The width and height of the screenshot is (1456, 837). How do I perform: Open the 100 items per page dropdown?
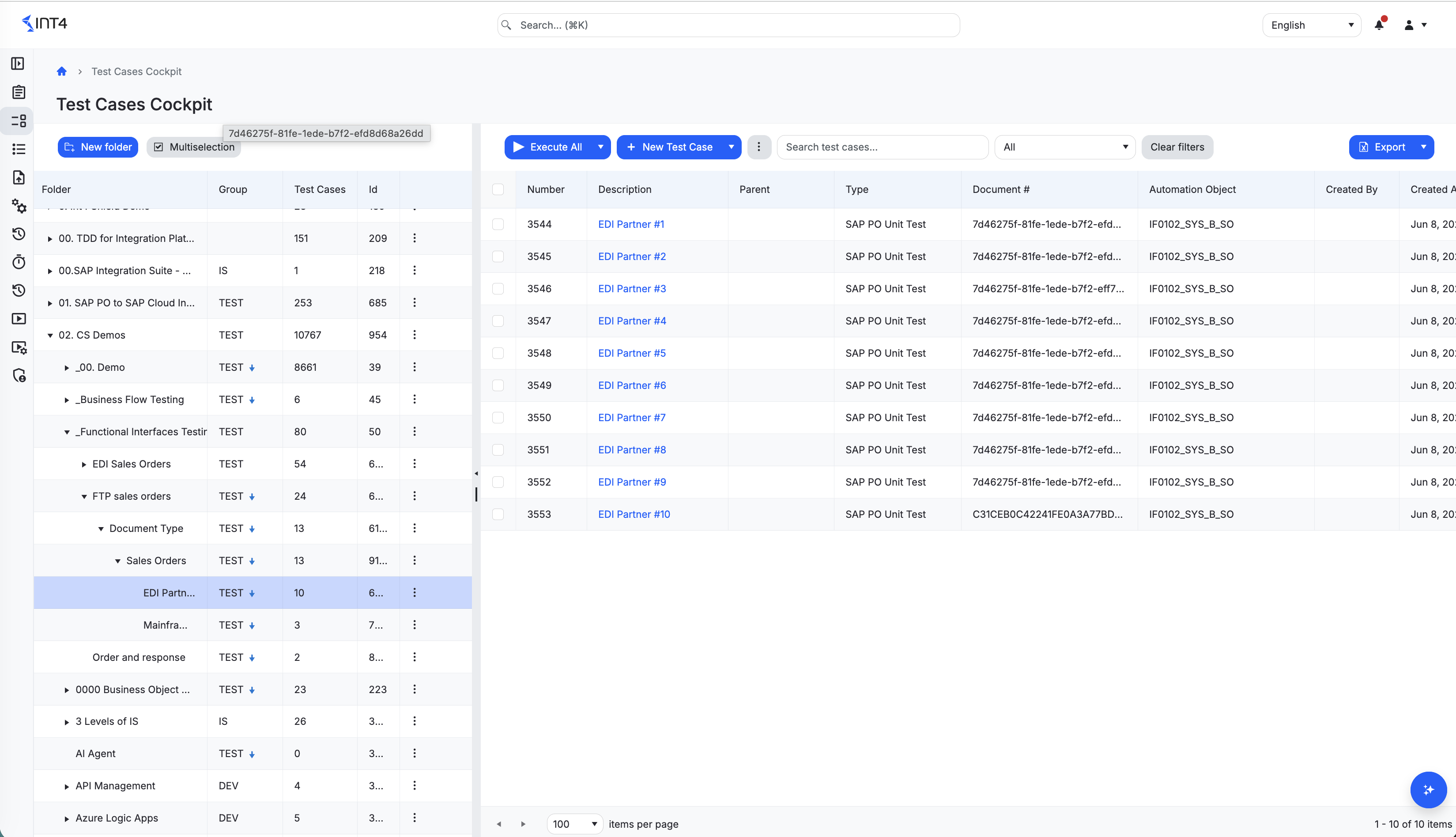(574, 824)
